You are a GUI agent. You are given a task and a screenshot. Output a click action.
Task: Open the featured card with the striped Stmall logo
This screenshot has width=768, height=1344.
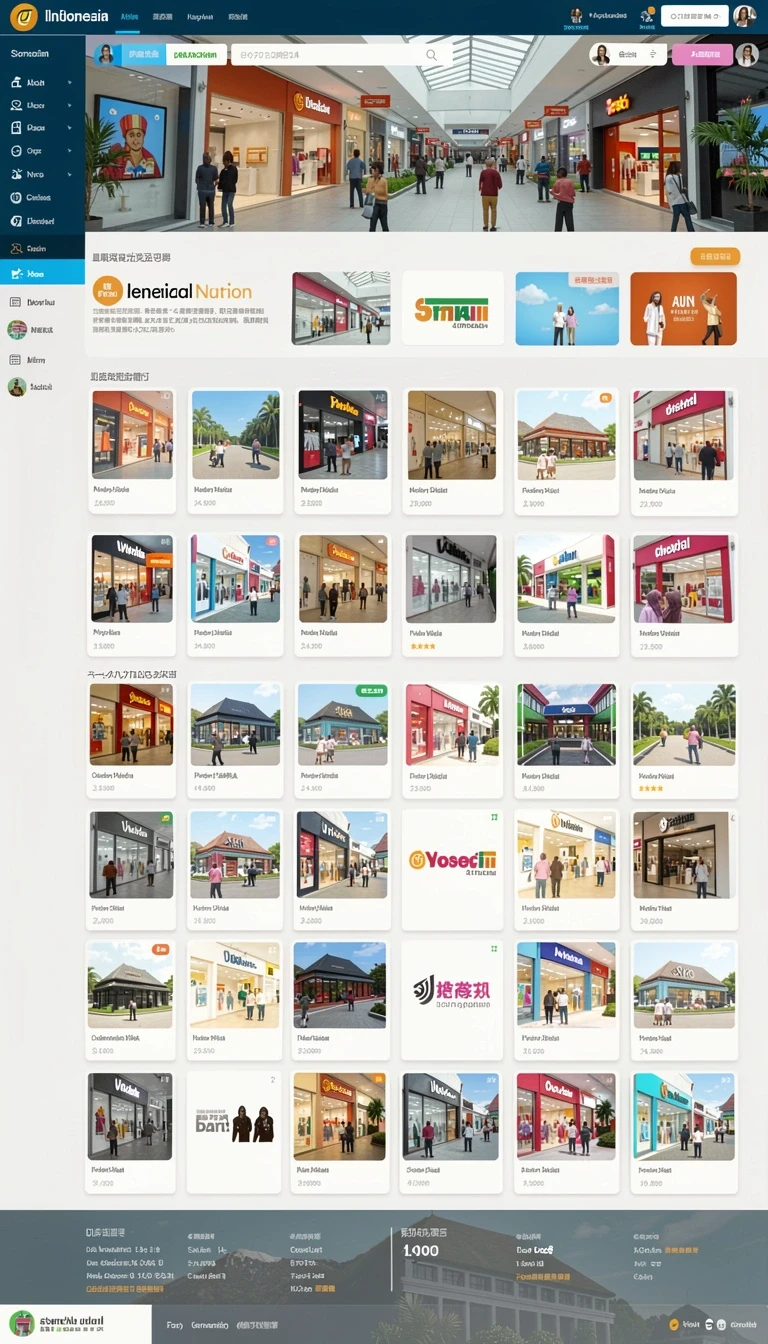(x=453, y=309)
